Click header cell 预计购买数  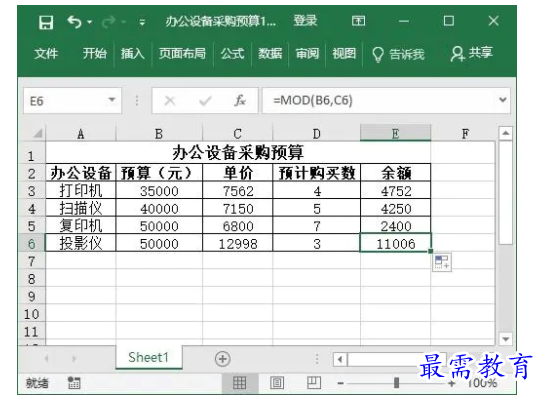(x=316, y=173)
